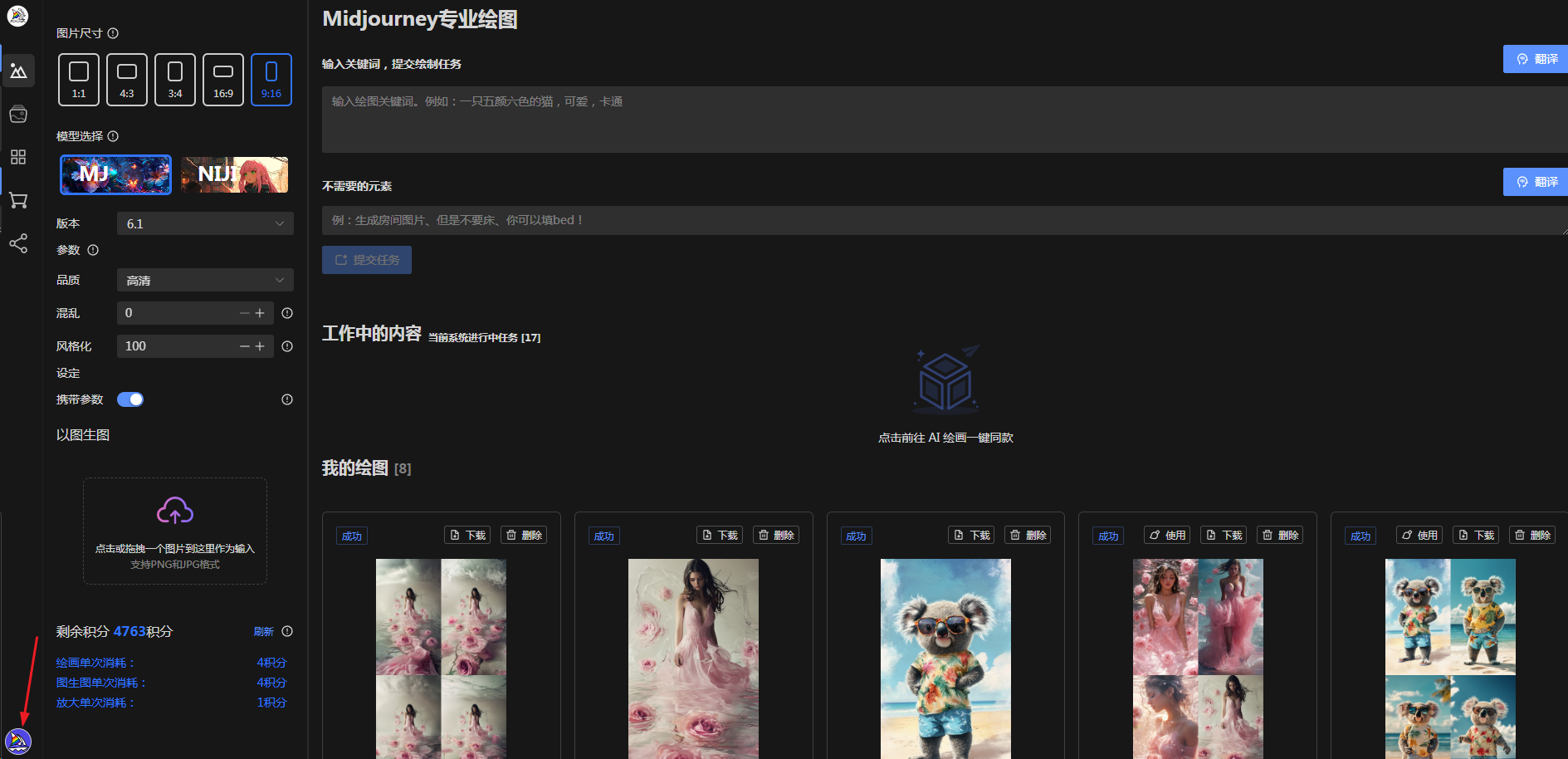1568x759 pixels.
Task: Click the info icon next to 模型选择
Action: coord(113,136)
